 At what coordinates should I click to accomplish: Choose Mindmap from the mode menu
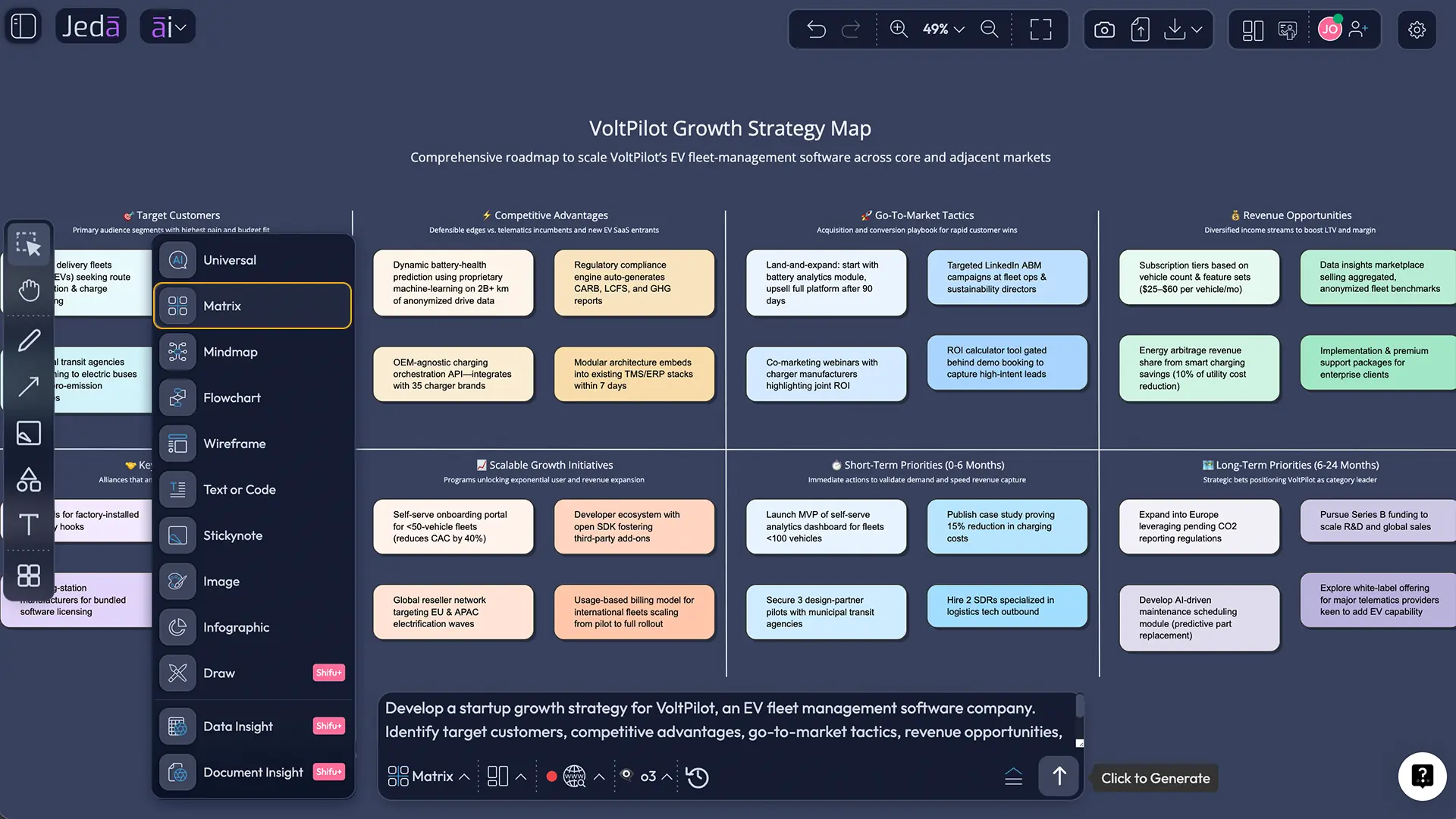[253, 352]
